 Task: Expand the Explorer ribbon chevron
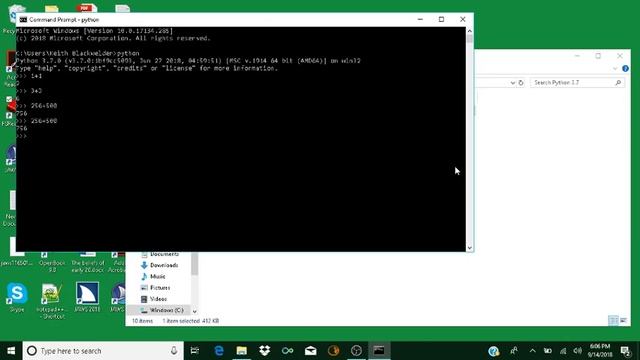pyautogui.click(x=615, y=69)
